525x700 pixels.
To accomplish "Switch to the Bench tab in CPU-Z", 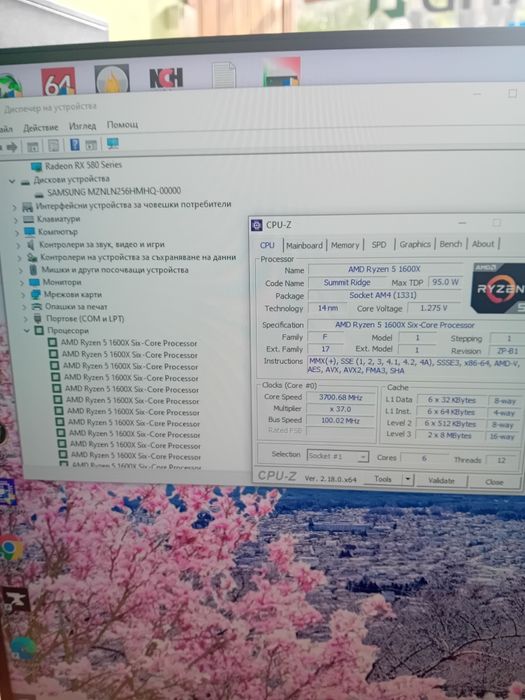I will 451,244.
